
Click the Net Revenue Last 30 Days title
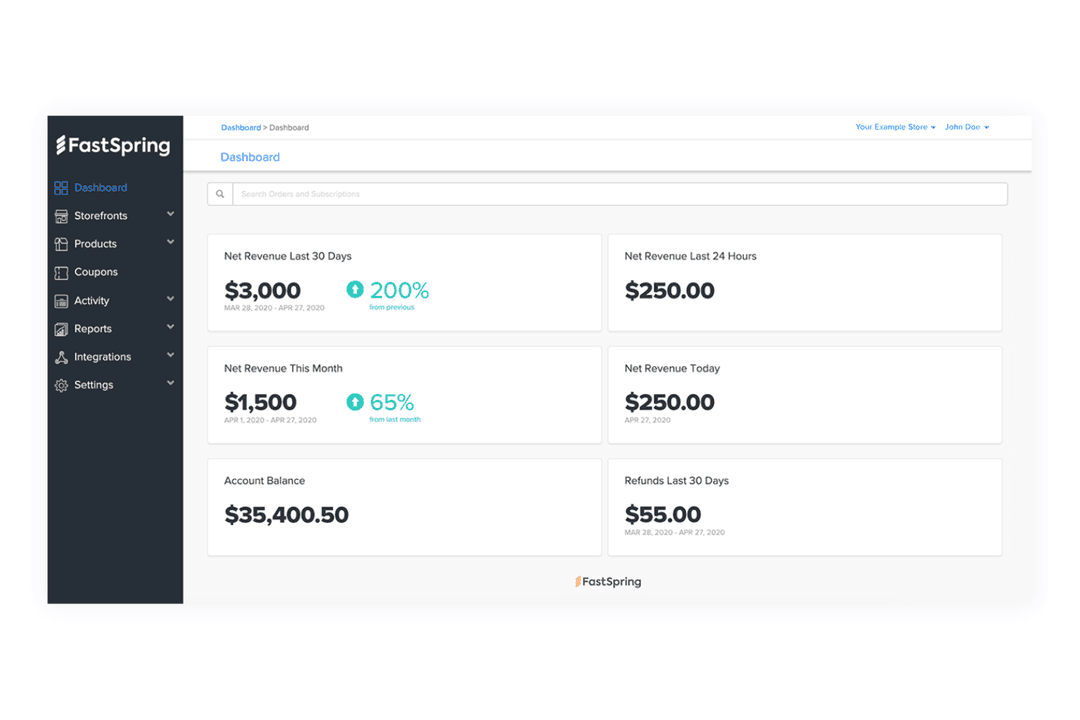click(x=288, y=256)
